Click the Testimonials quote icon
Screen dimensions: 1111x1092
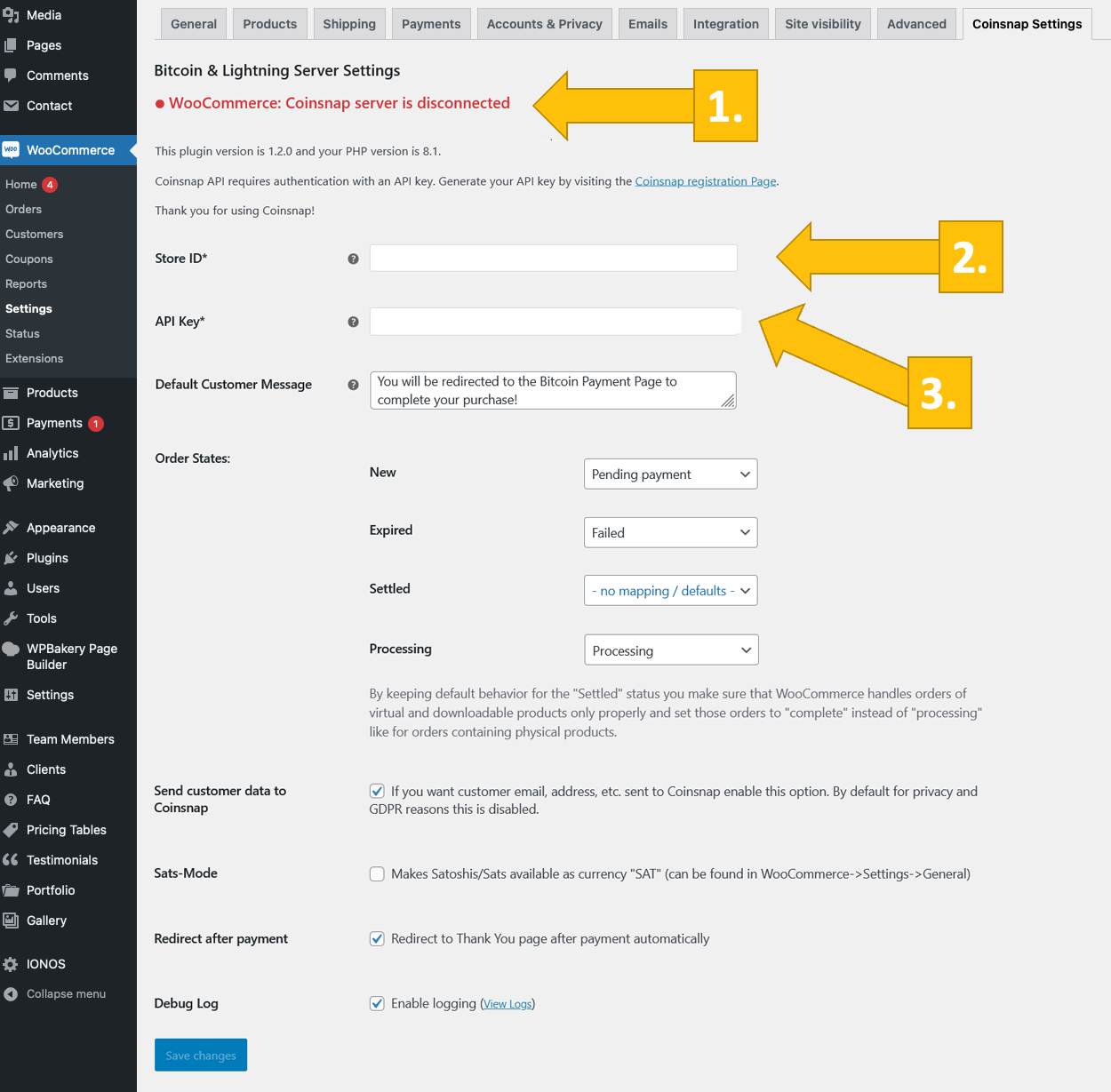click(11, 860)
